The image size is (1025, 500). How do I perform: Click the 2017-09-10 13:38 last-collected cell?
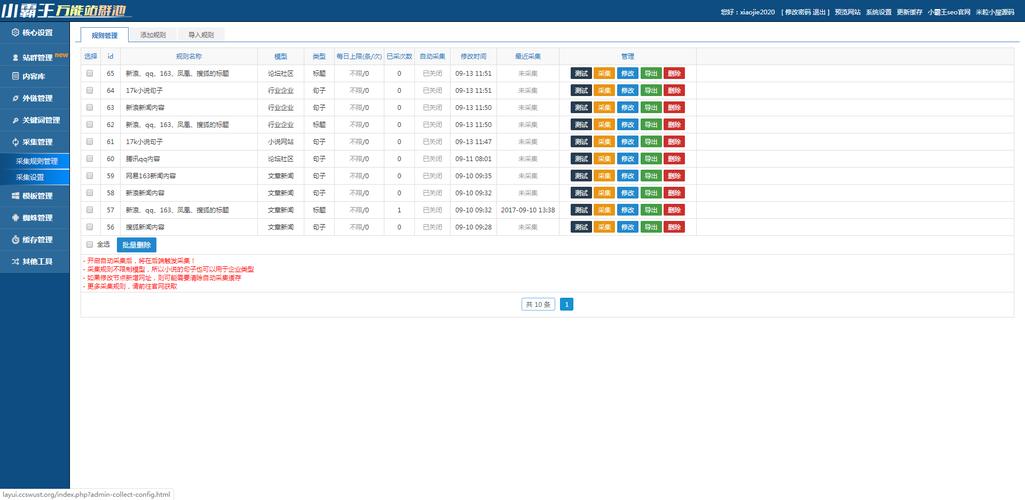pos(528,210)
